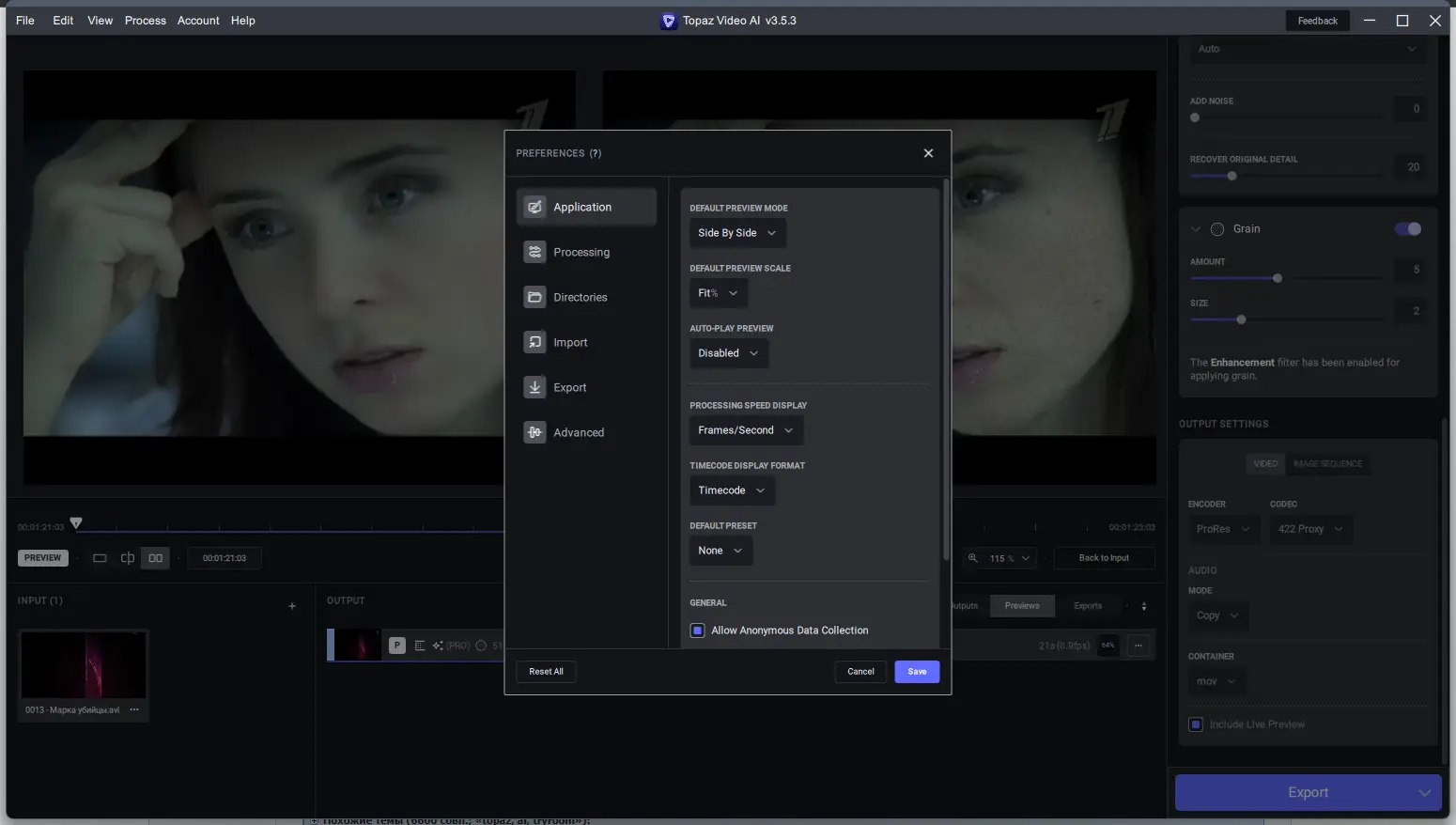Screen dimensions: 1456x825
Task: Open the Timecode Display Format dropdown
Action: [732, 490]
